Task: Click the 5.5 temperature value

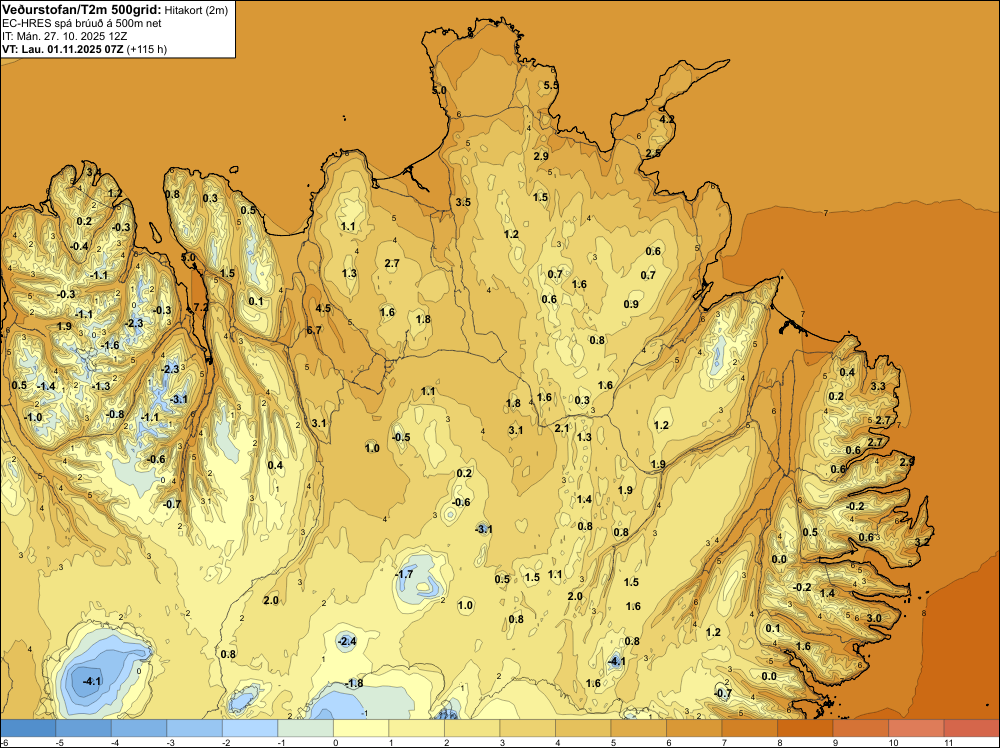Action: tap(551, 85)
